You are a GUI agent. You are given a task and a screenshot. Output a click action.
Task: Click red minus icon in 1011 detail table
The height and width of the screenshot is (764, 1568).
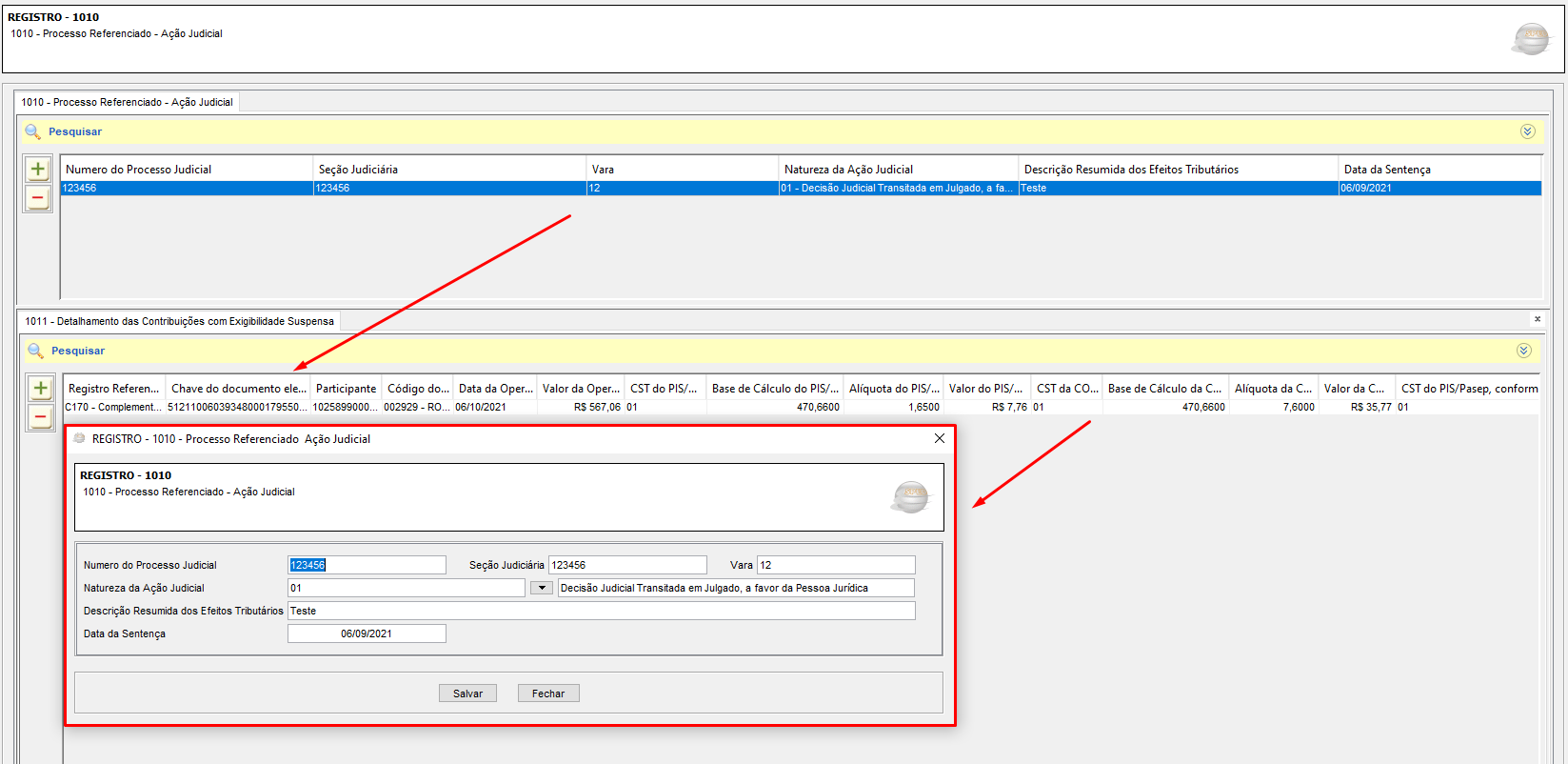coord(40,416)
